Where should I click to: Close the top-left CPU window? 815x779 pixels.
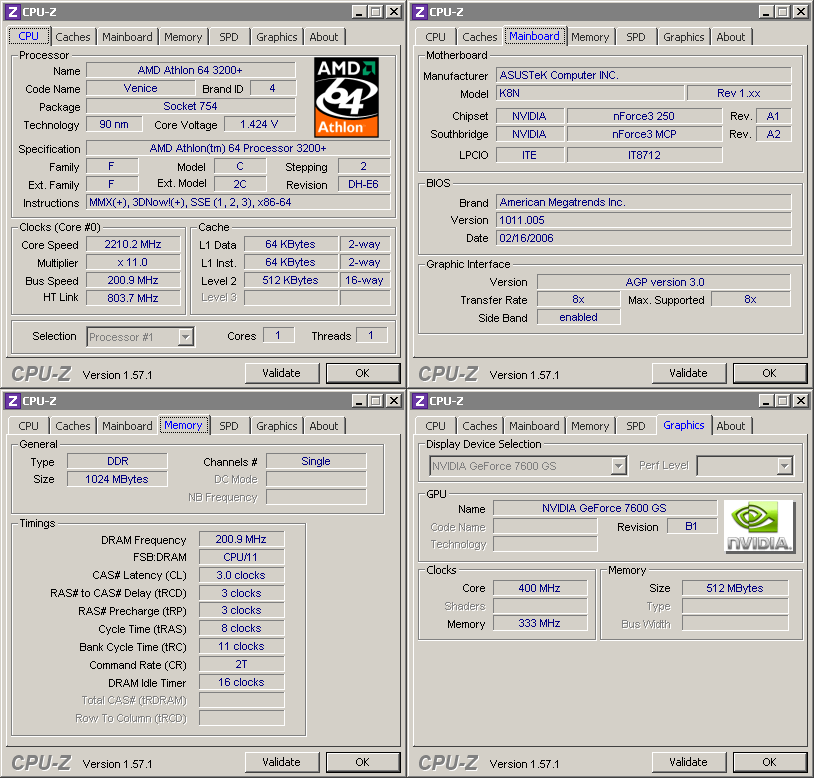(x=394, y=12)
